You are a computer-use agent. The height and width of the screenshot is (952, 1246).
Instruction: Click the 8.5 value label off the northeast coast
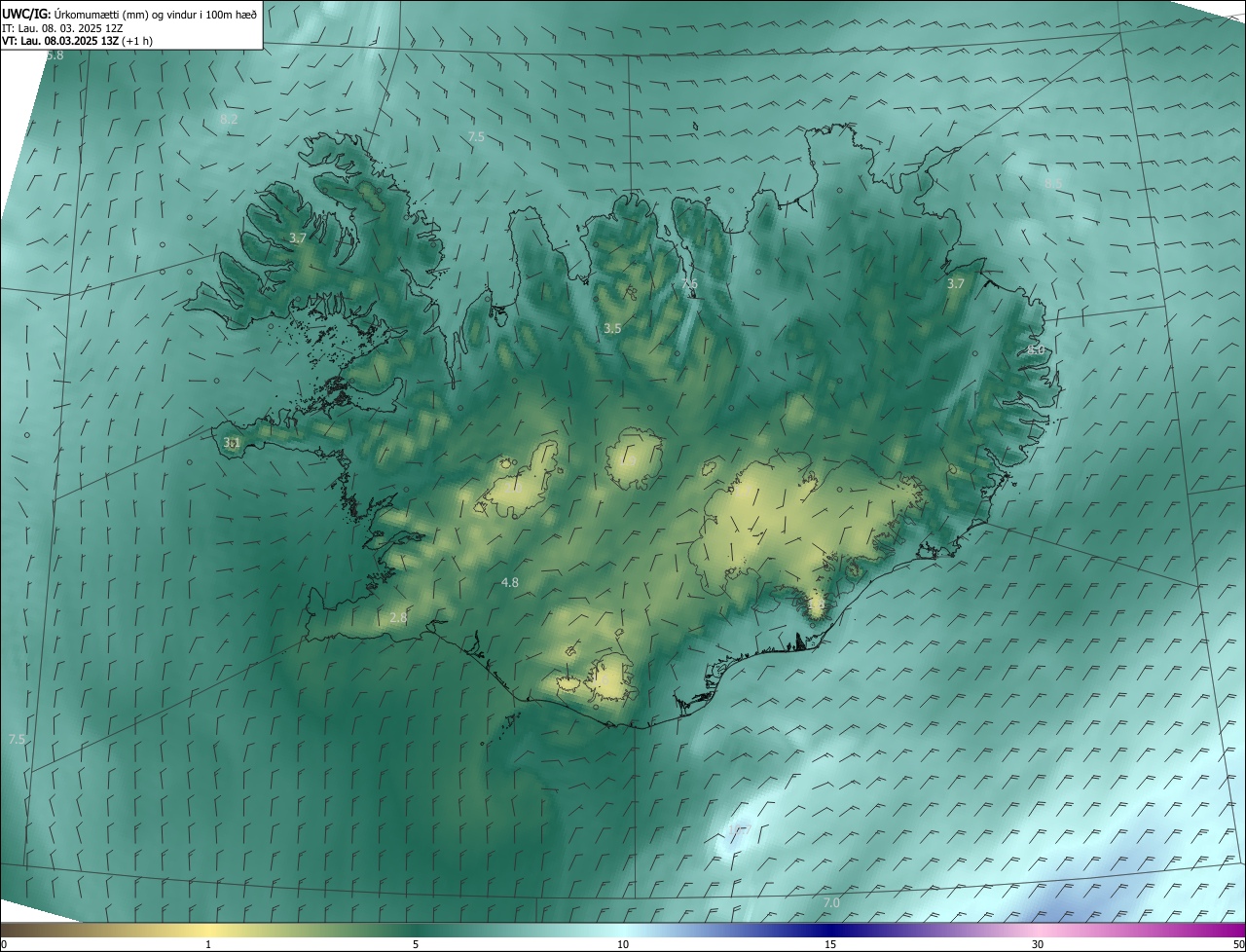pyautogui.click(x=1053, y=183)
